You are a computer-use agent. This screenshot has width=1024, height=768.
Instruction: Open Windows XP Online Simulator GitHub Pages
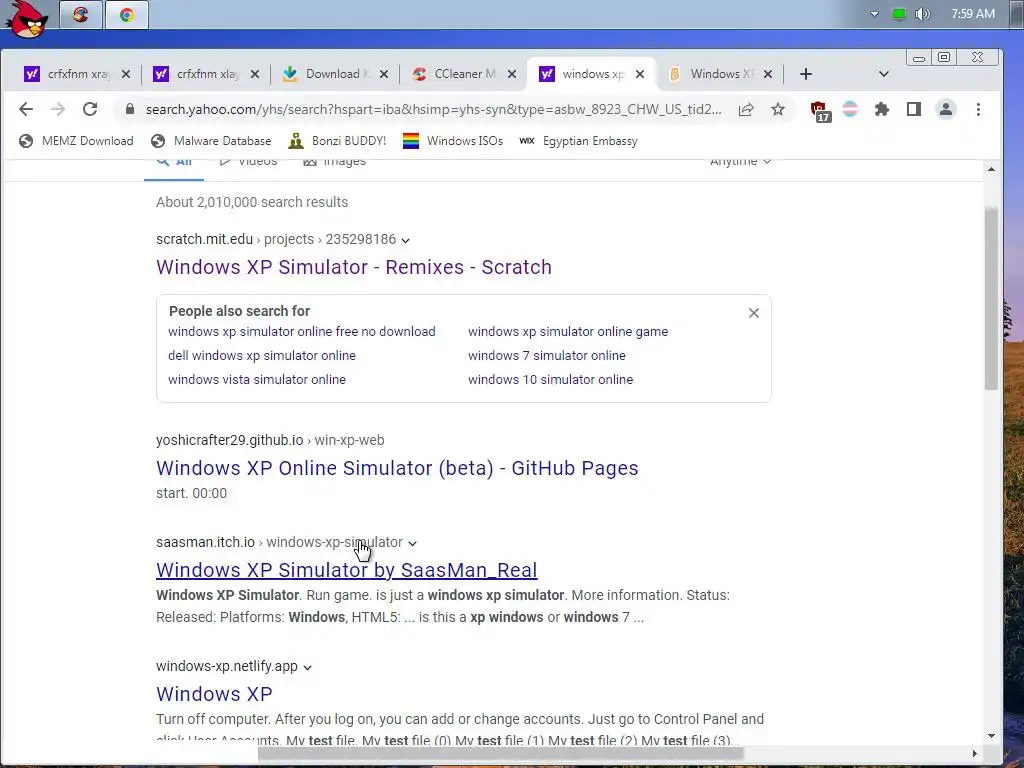(397, 468)
